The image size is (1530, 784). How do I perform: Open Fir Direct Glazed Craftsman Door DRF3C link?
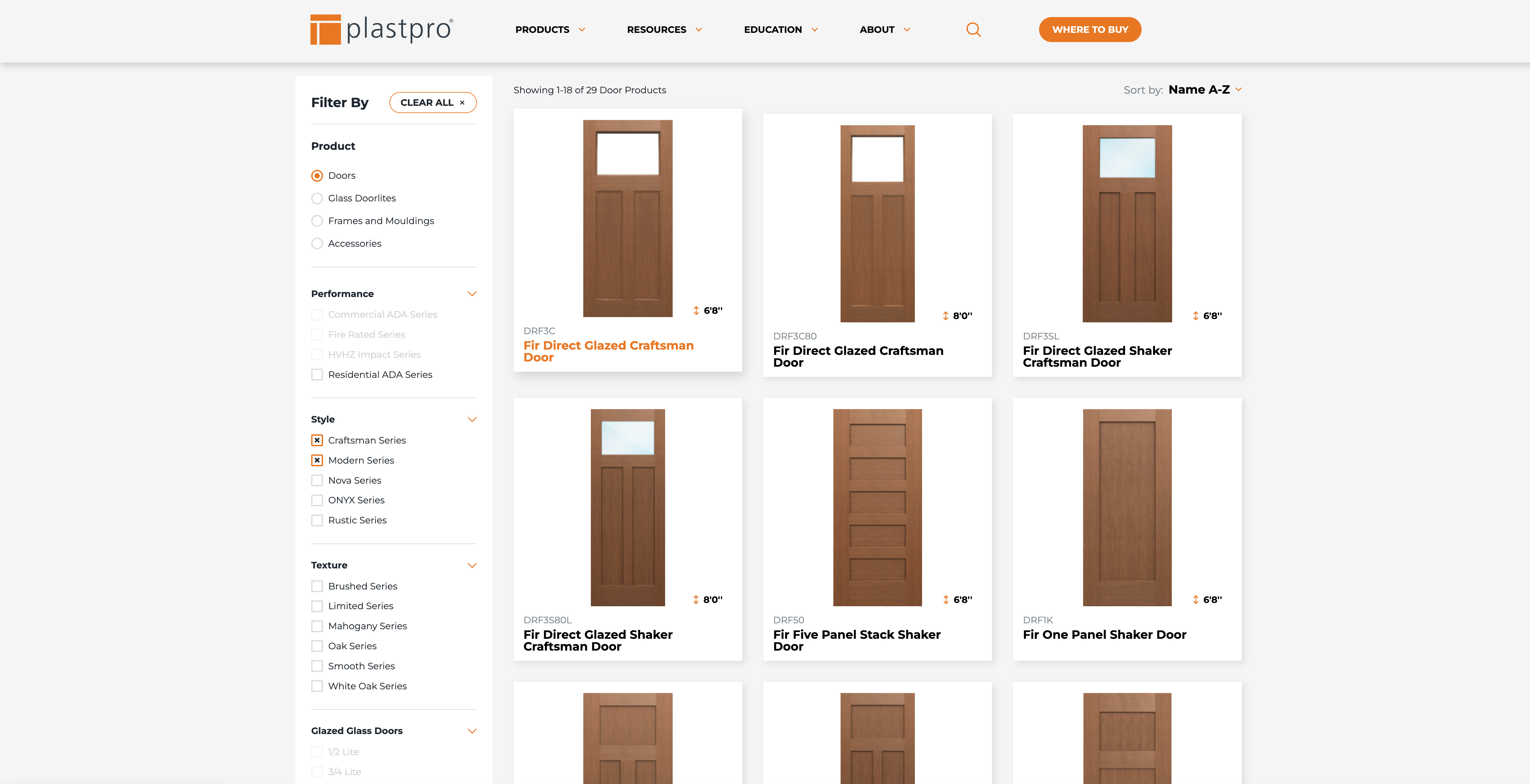608,352
